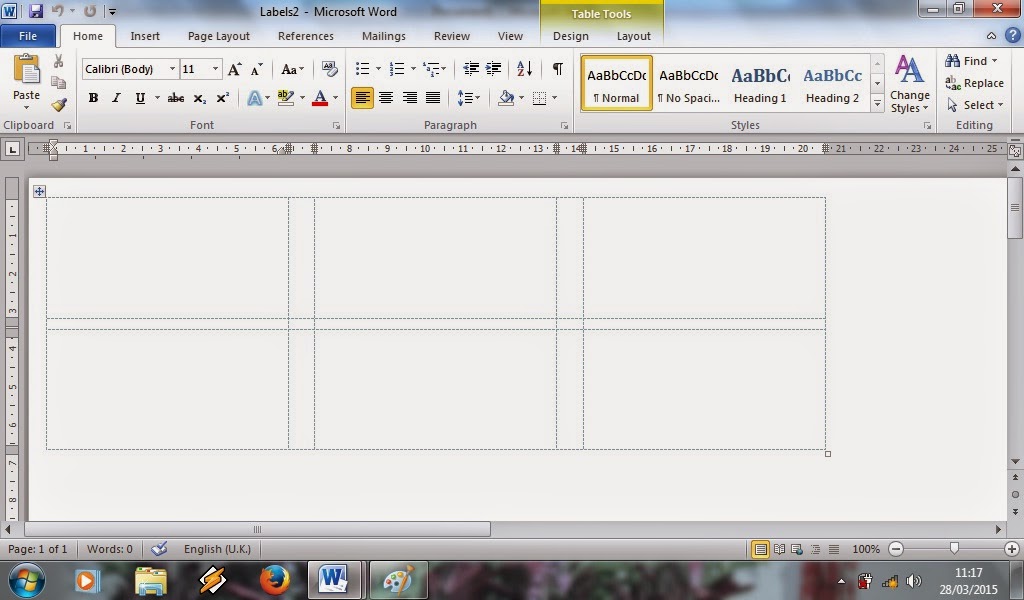Toggle center alignment
The width and height of the screenshot is (1024, 600).
[386, 99]
